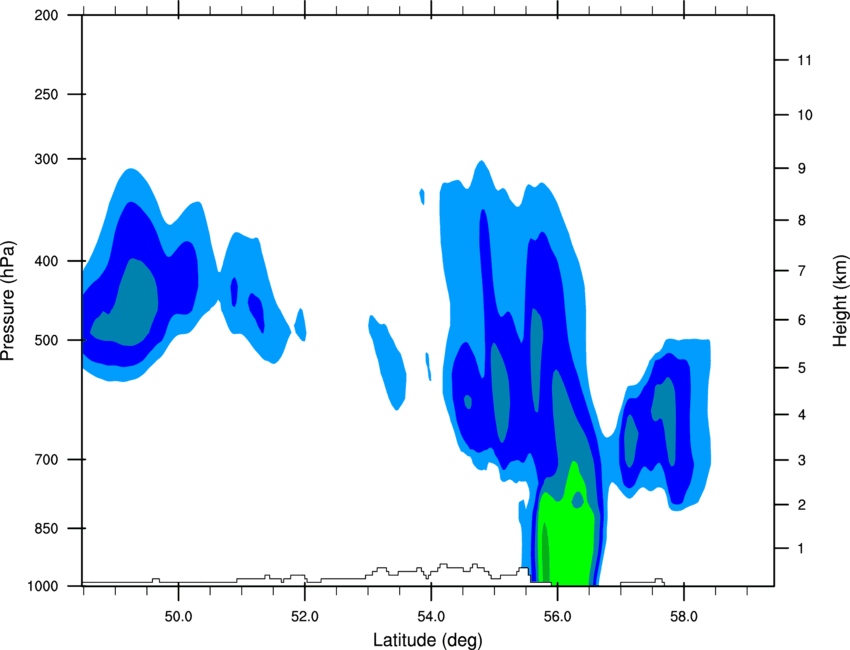Click the 7 km height label
The height and width of the screenshot is (650, 850).
pyautogui.click(x=801, y=271)
